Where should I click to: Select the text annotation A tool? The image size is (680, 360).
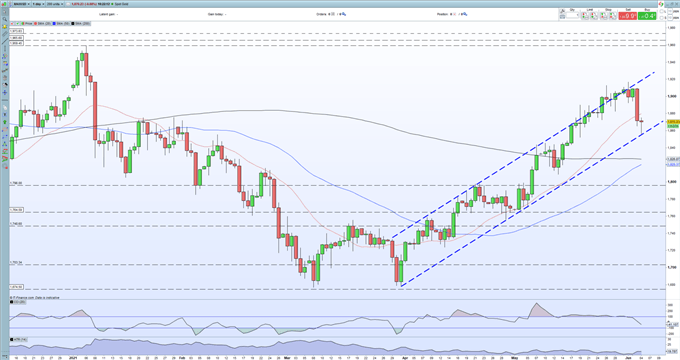coord(5,115)
